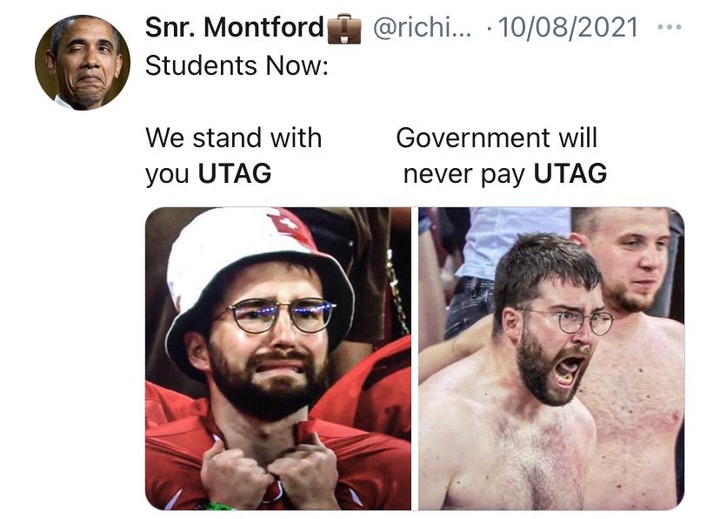
Task: Click bold UTAG after 'you'
Action: (235, 174)
